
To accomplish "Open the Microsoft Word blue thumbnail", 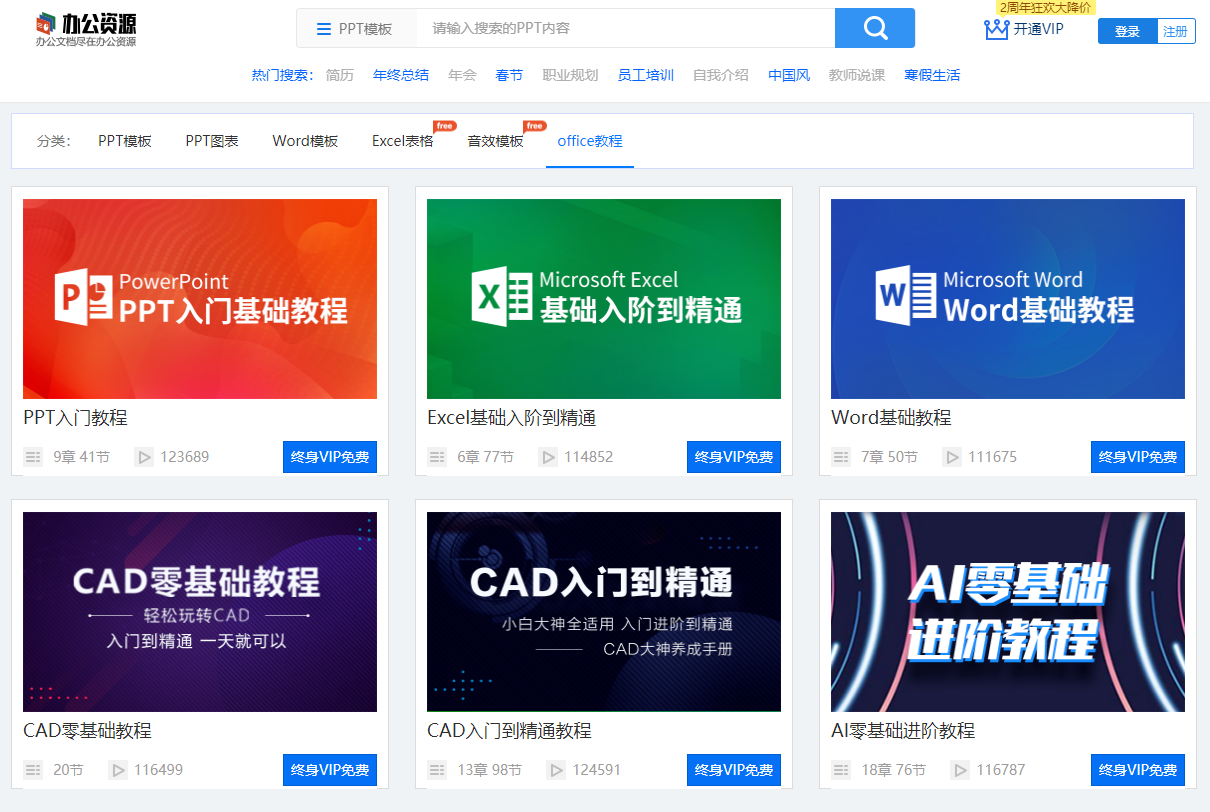I will (1008, 299).
